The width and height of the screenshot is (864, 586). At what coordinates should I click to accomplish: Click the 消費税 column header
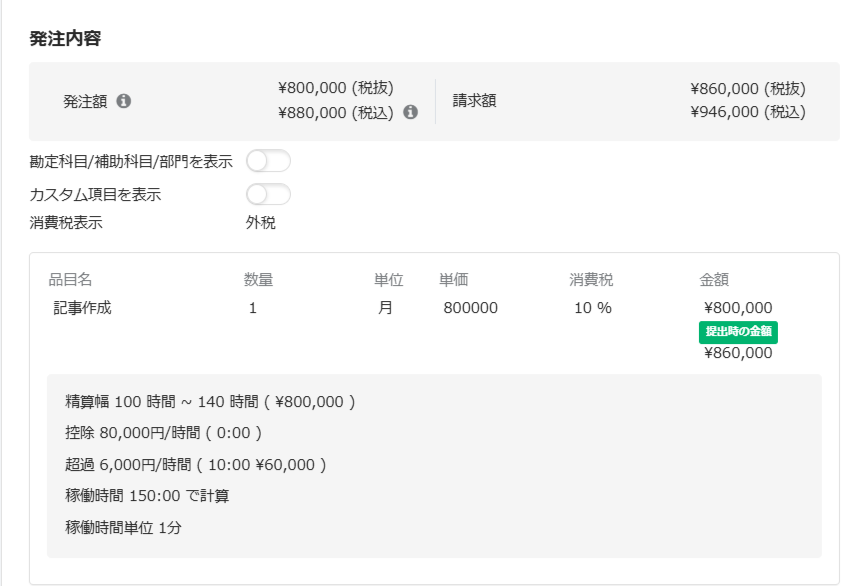coord(590,280)
